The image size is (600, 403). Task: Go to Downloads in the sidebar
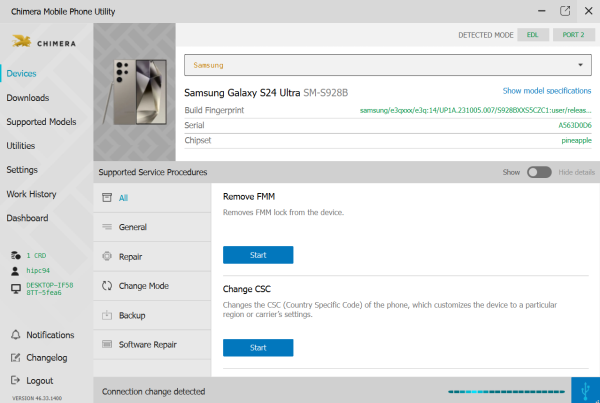click(x=28, y=98)
